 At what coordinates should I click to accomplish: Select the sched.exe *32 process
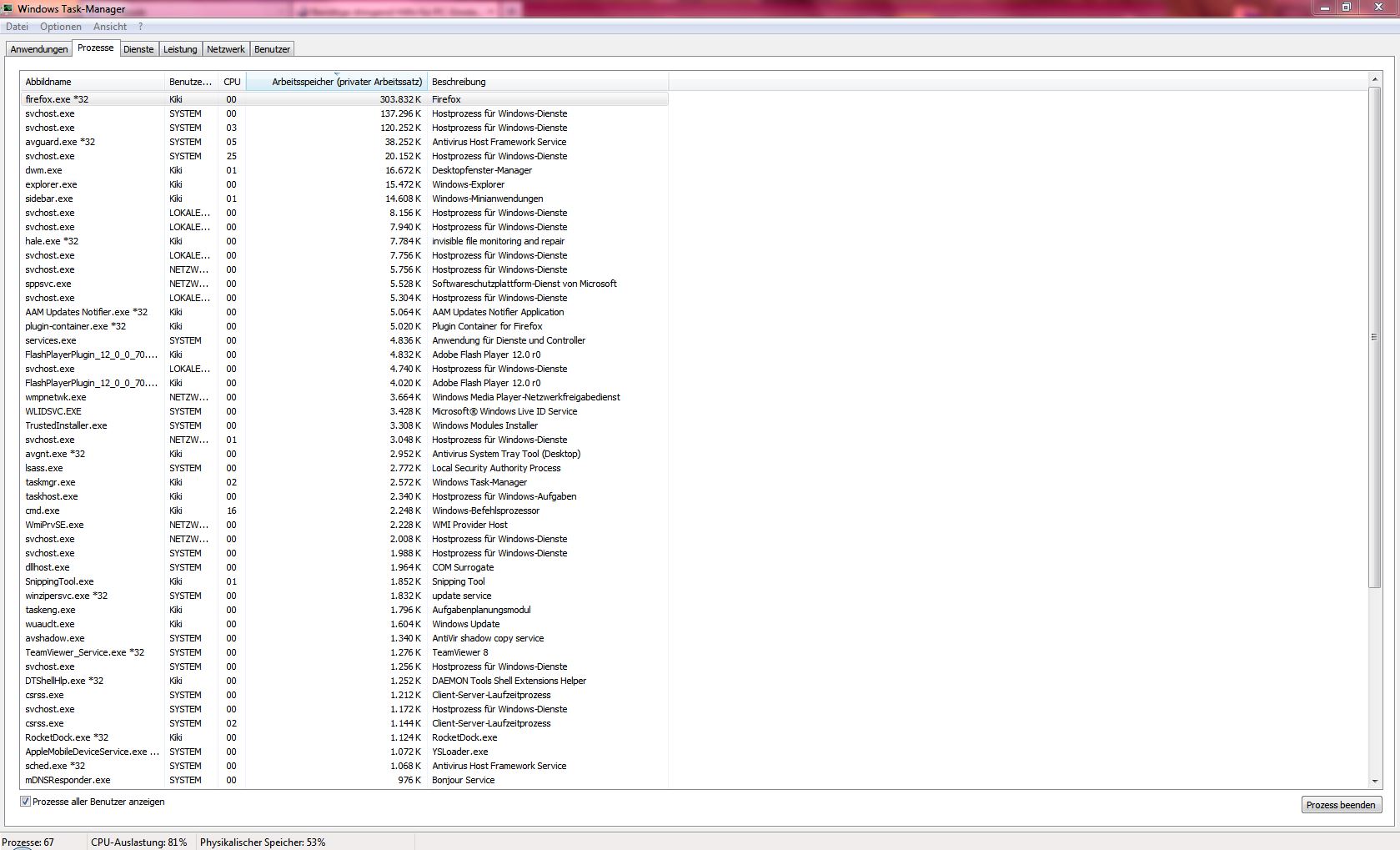(344, 766)
